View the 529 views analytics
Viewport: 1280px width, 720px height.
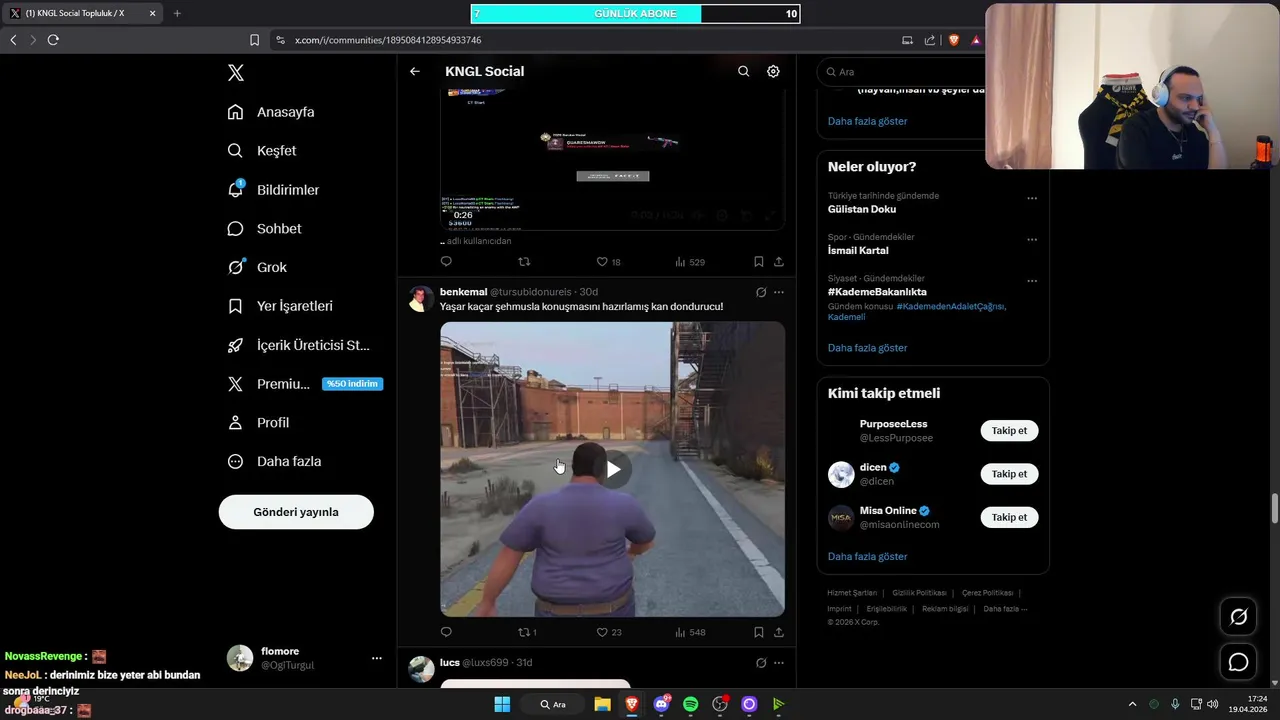690,262
